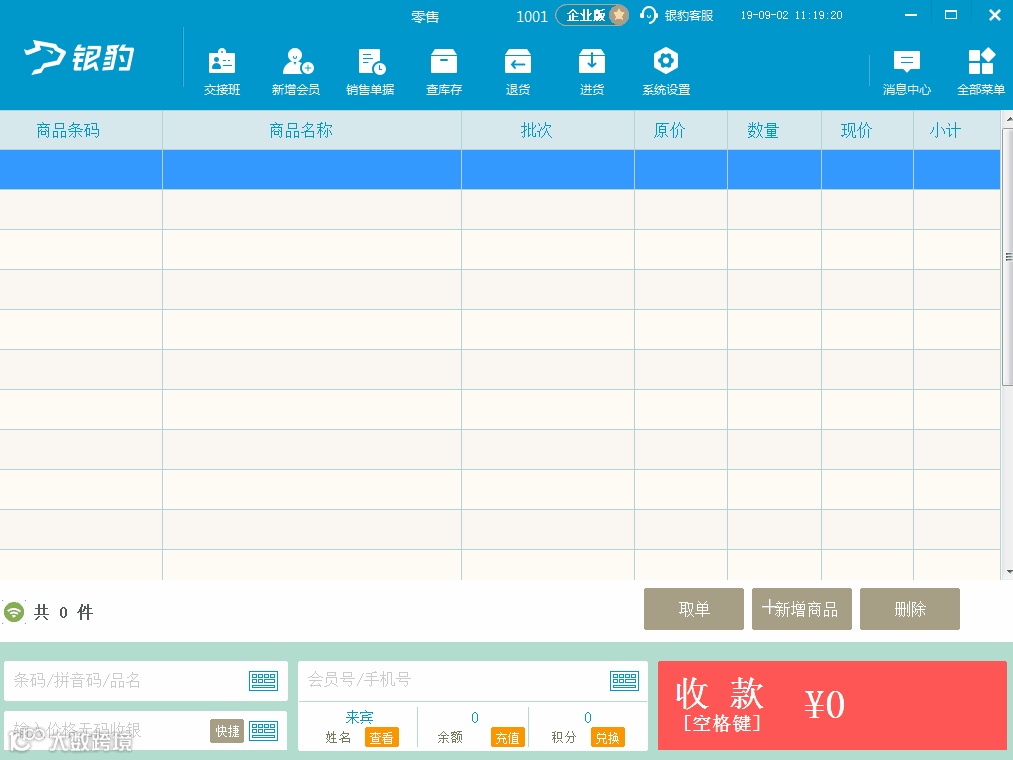This screenshot has width=1013, height=760.
Task: Minimize the application window
Action: coord(911,15)
